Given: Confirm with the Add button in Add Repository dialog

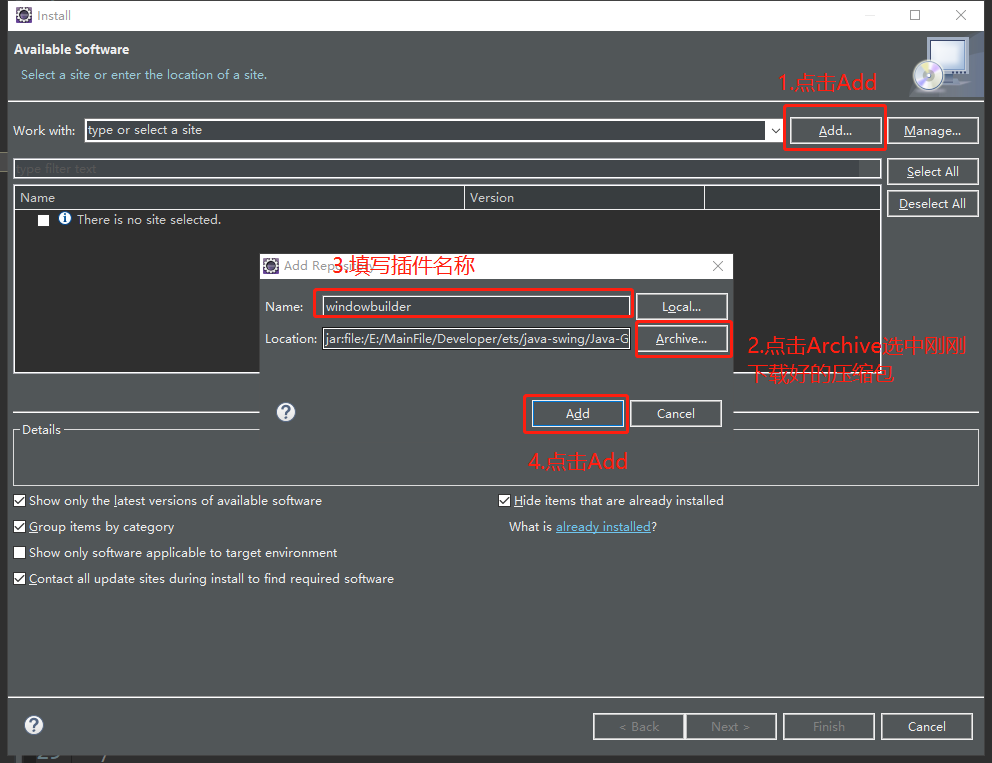Looking at the screenshot, I should coord(577,413).
